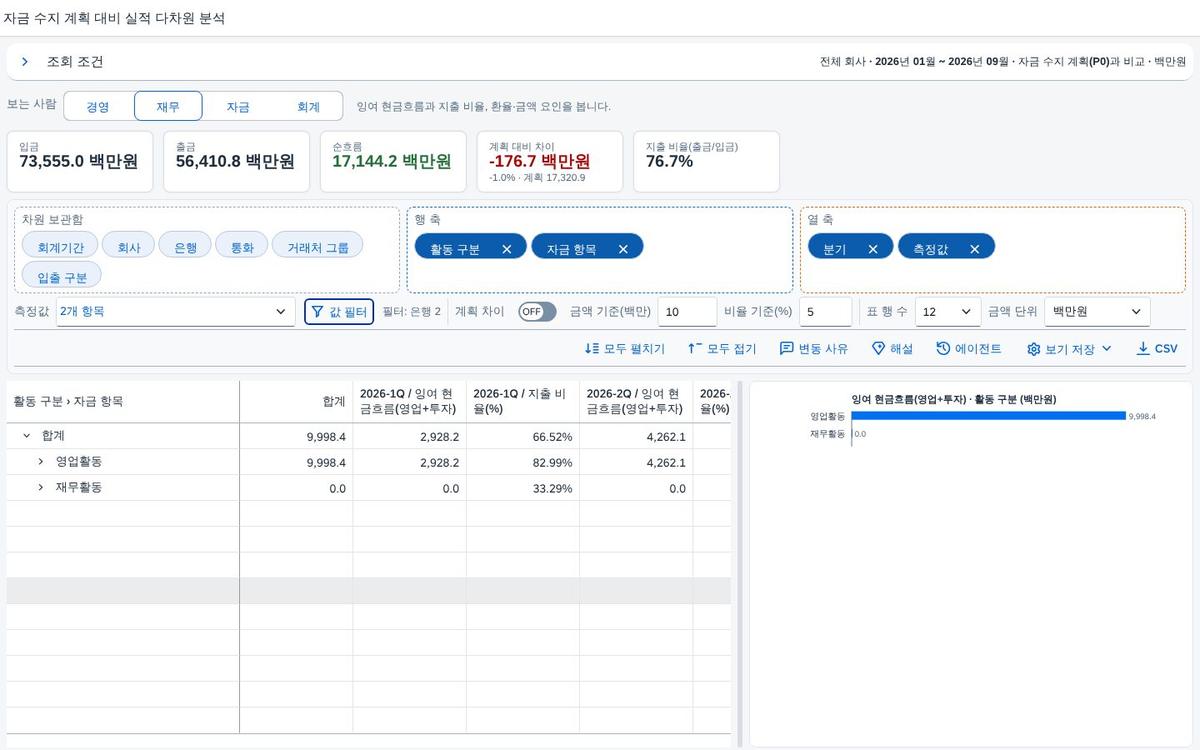
Task: Click the 합계 column header
Action: point(296,401)
